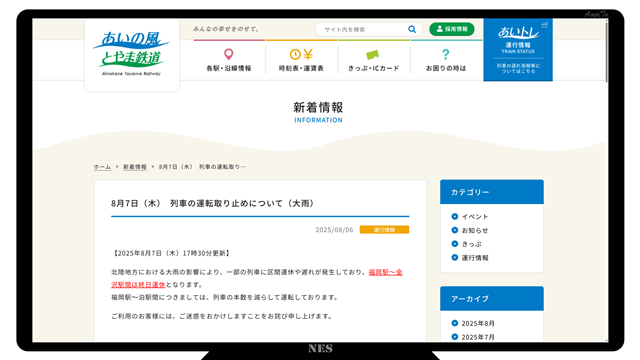Click the green ticket icon

373,55
